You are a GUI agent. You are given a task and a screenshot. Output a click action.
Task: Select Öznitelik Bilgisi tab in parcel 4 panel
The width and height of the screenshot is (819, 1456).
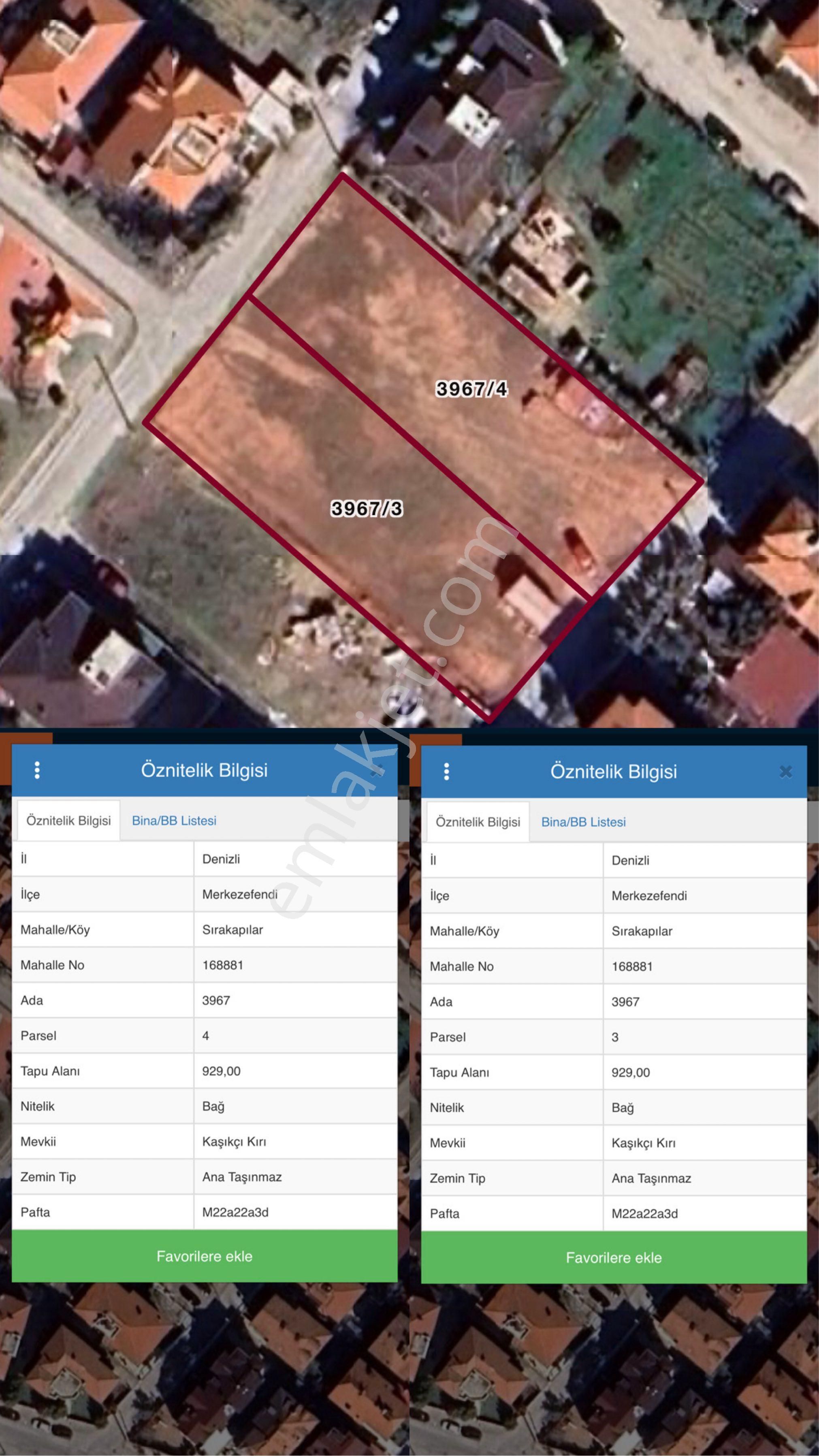tap(68, 821)
